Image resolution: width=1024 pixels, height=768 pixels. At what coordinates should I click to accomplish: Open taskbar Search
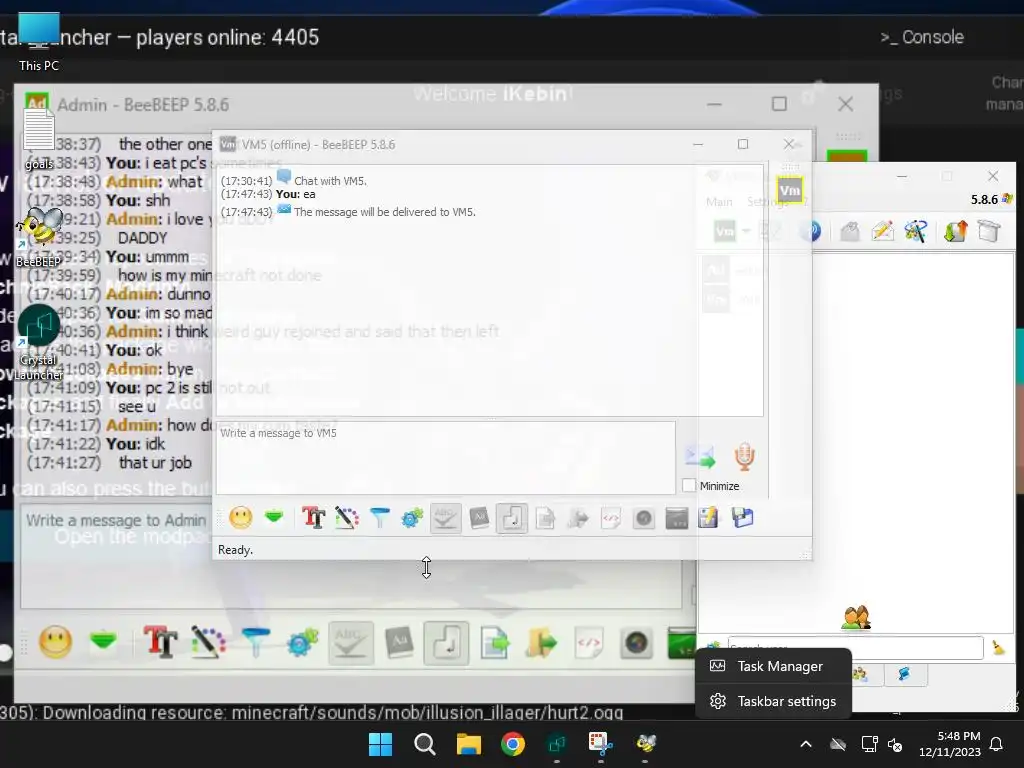pos(424,744)
